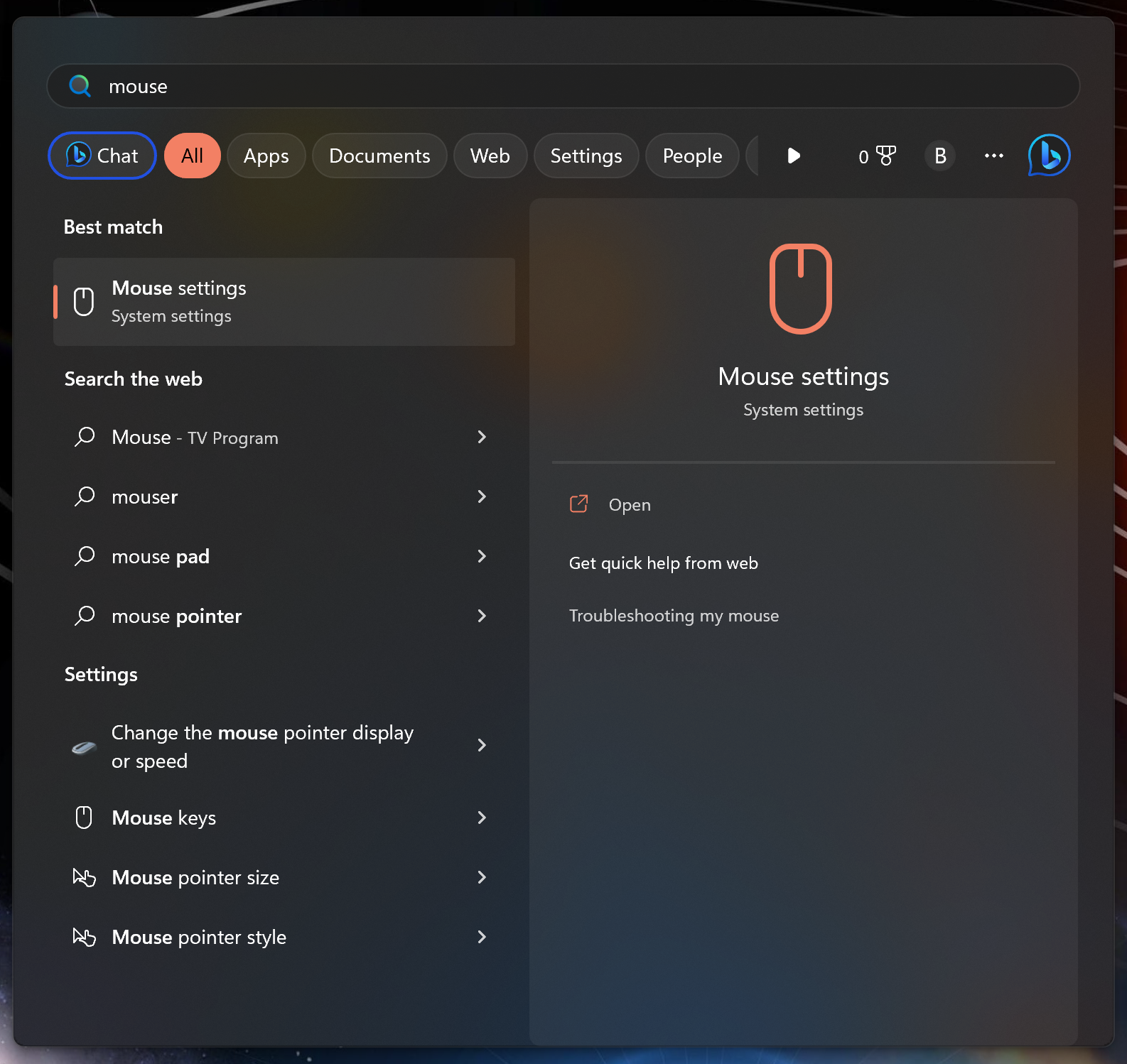Open Bing Chat button
The width and height of the screenshot is (1127, 1064).
pos(102,156)
